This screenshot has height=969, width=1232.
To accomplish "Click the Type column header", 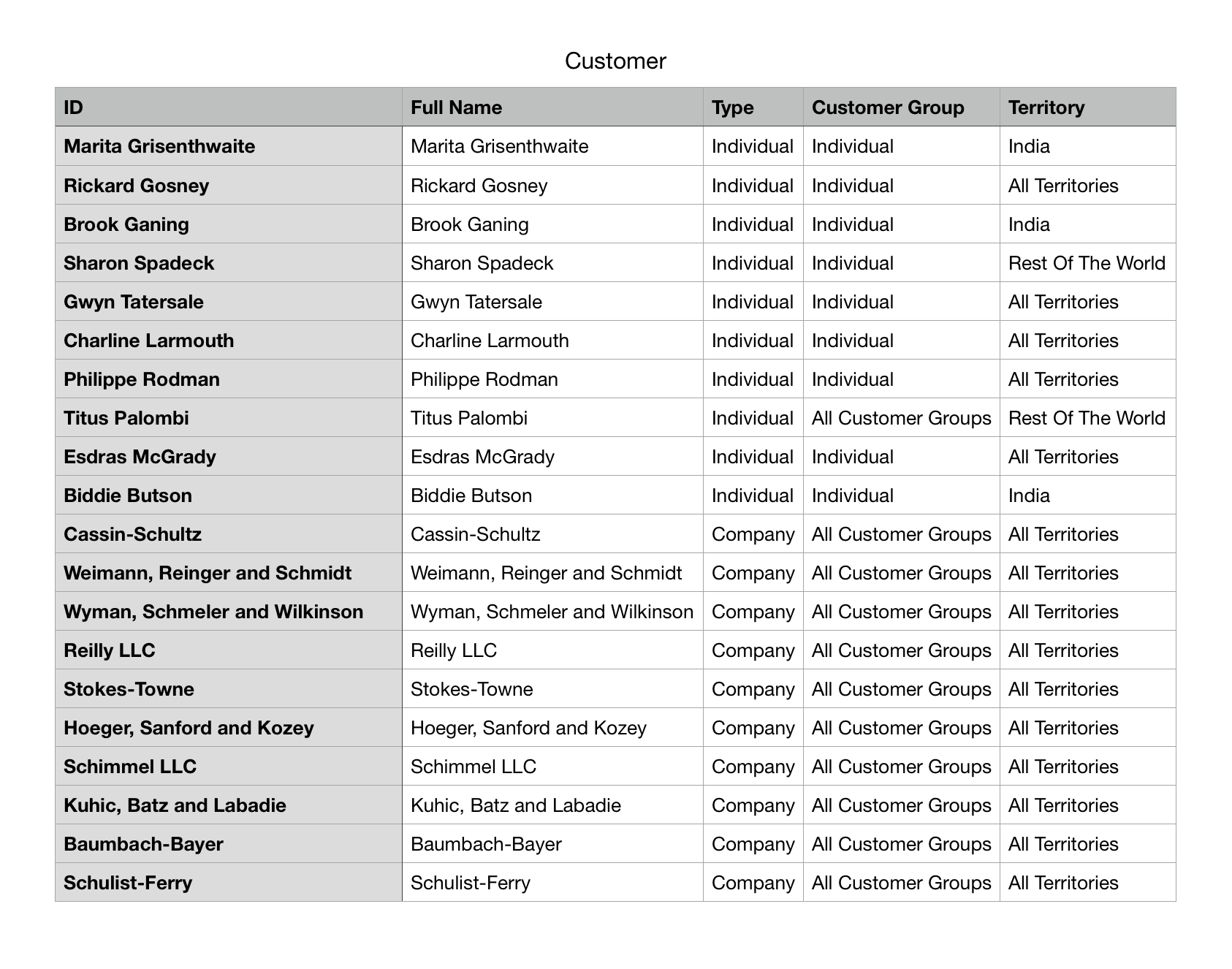I will tap(753, 107).
